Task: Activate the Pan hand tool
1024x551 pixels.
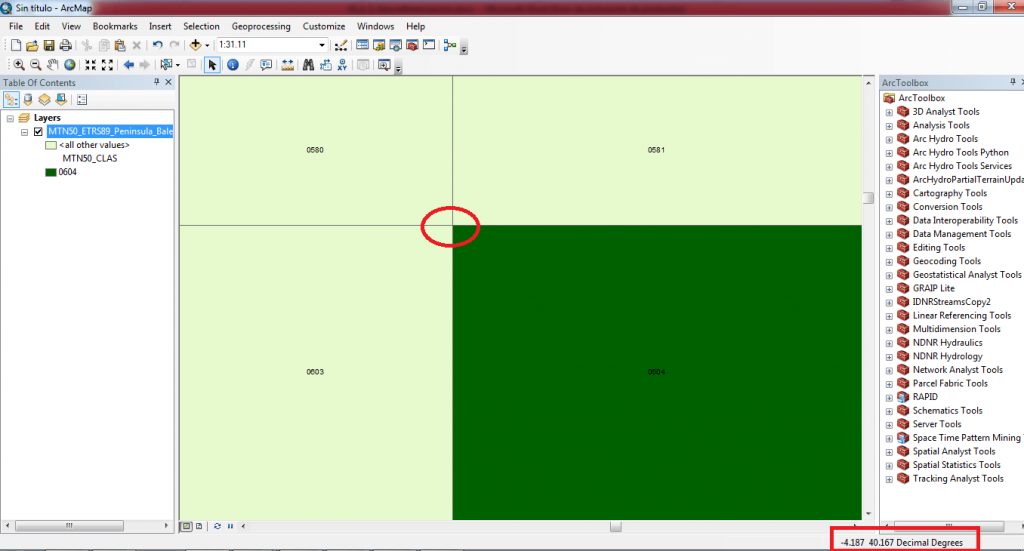Action: click(54, 65)
